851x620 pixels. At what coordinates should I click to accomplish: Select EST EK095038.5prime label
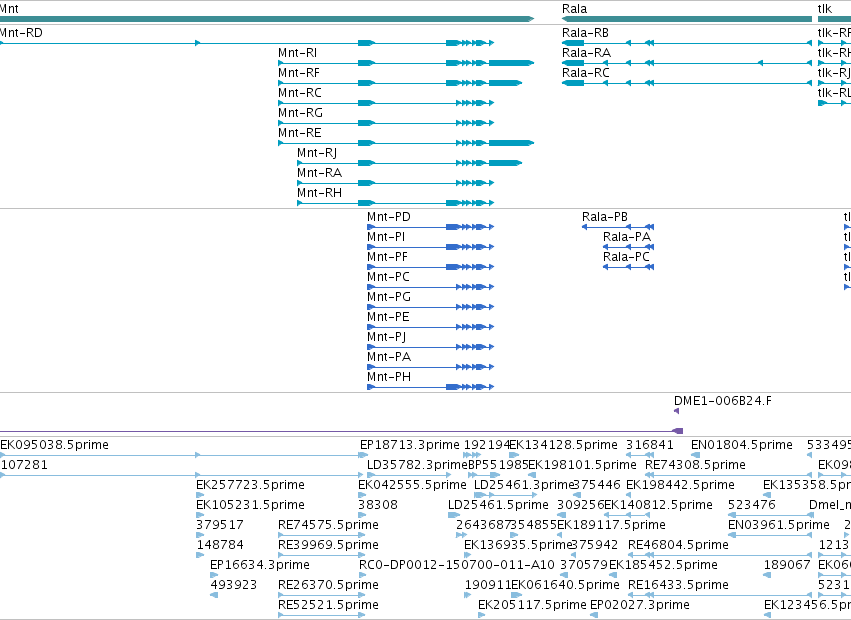tap(54, 445)
